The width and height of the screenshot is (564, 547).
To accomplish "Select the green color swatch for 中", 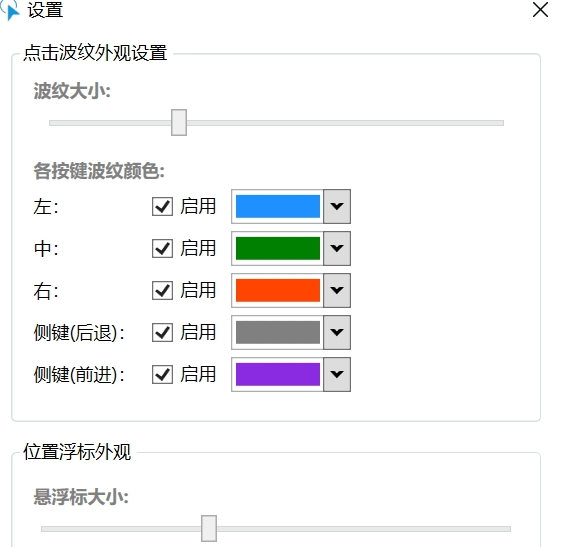I will pyautogui.click(x=278, y=249).
